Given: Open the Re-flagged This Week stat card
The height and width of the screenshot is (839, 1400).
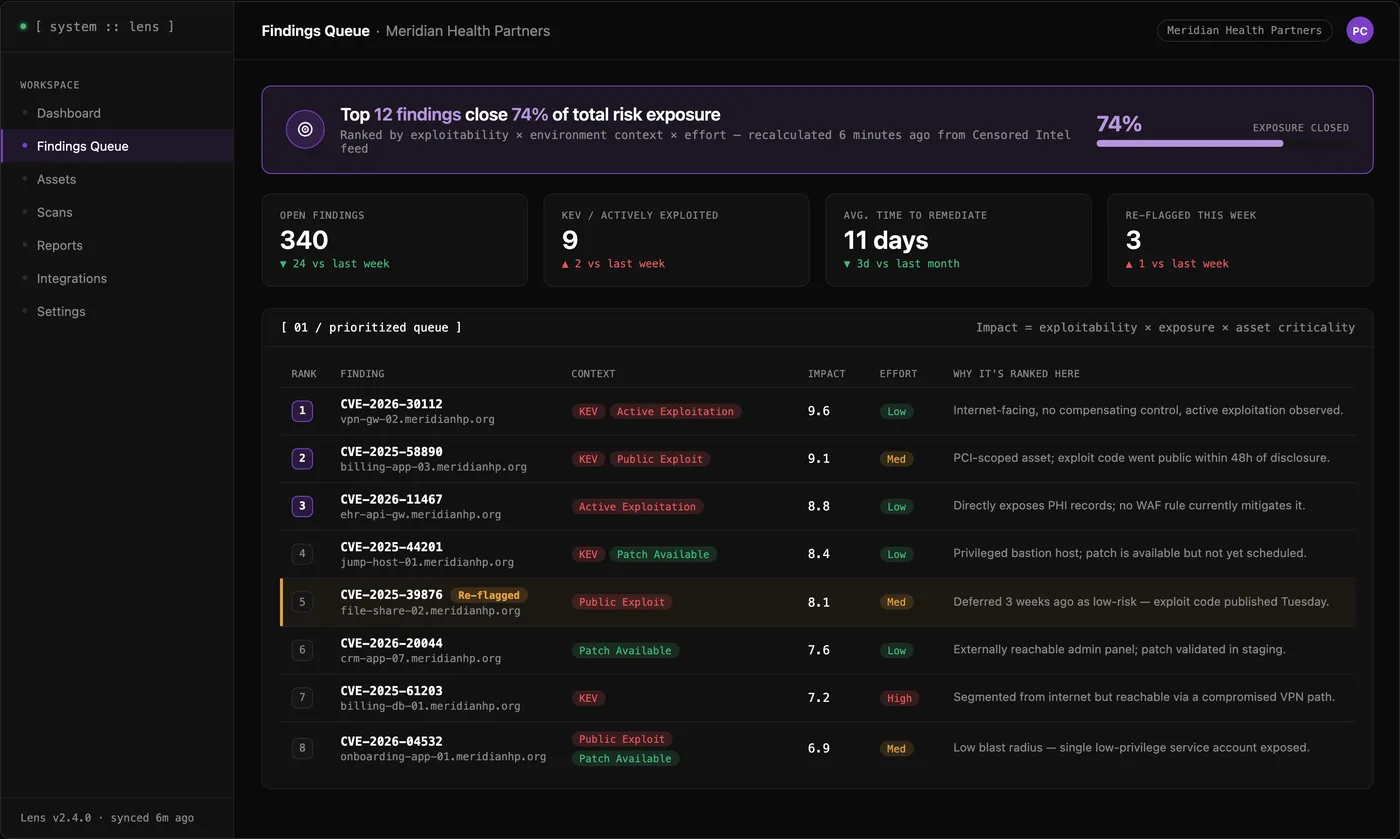Looking at the screenshot, I should 1241,240.
